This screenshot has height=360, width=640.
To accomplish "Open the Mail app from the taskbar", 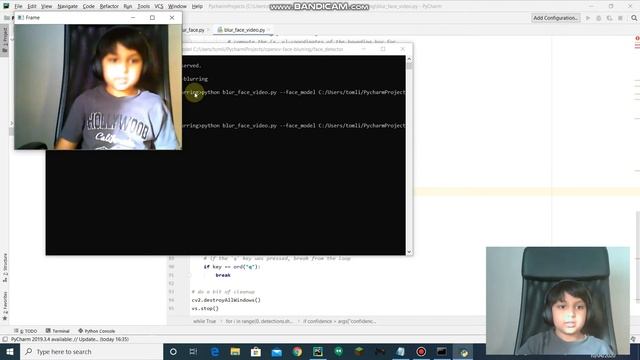I will 277,351.
